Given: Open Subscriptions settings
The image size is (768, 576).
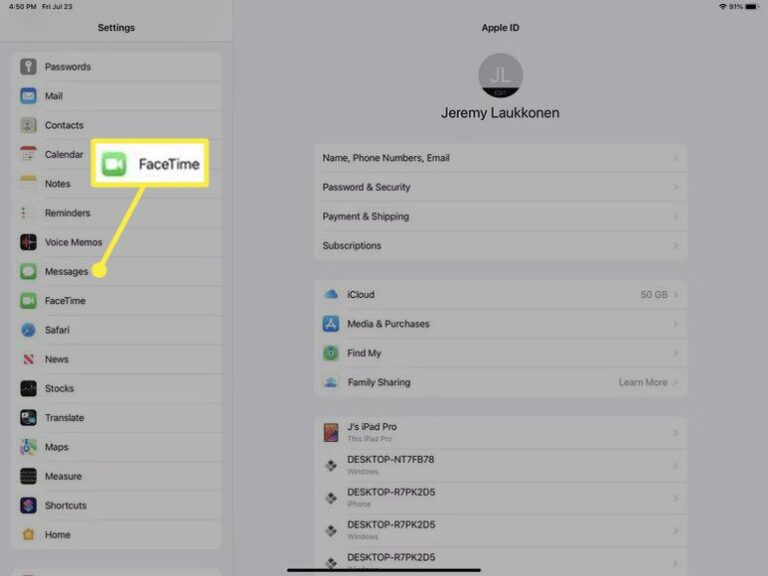Looking at the screenshot, I should (x=500, y=245).
